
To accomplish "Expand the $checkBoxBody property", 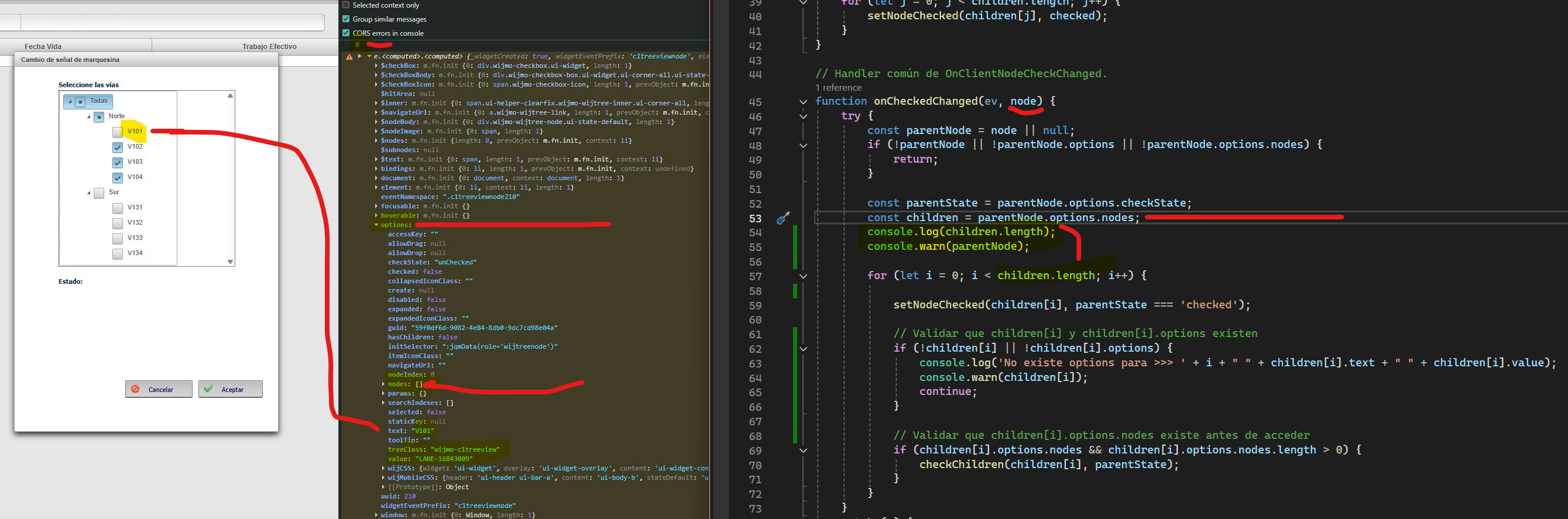I will tap(376, 75).
